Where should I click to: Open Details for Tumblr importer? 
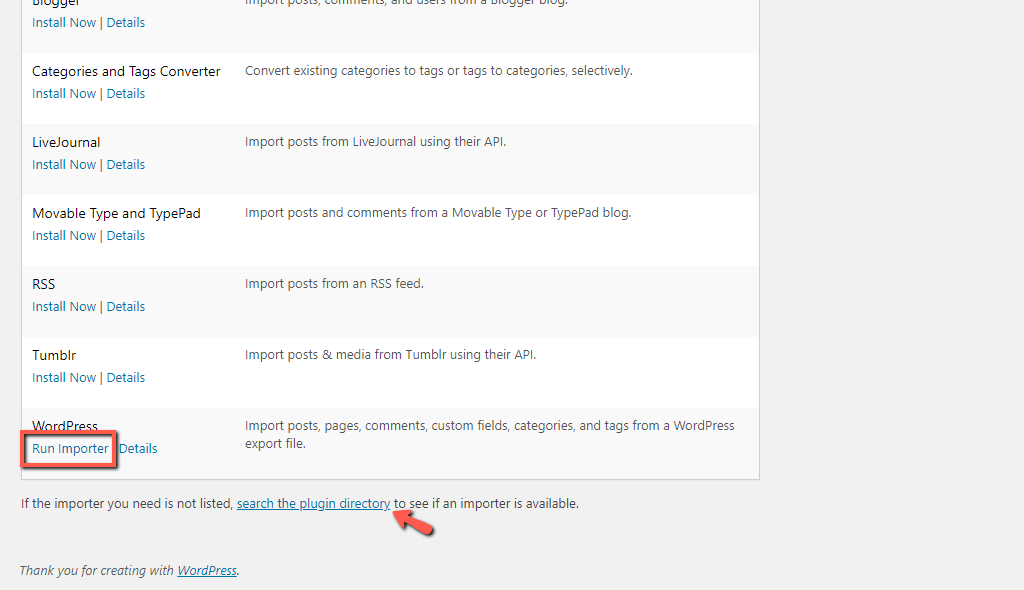click(x=125, y=378)
